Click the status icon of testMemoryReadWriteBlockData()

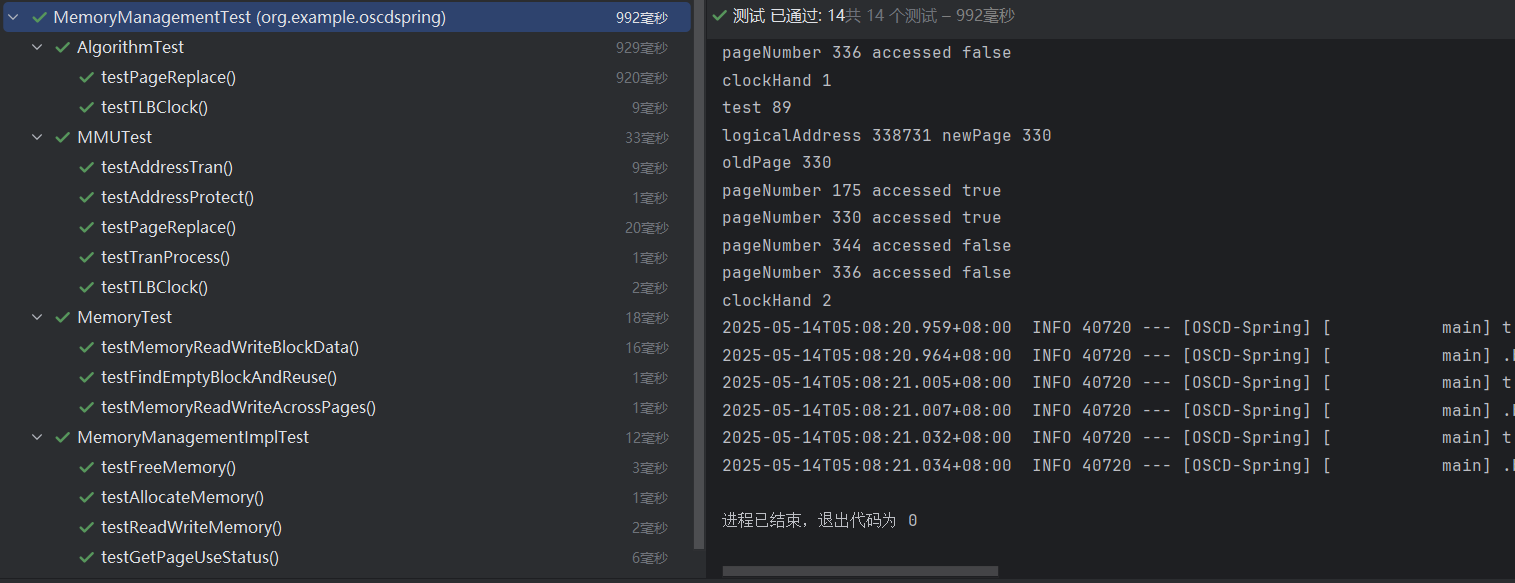87,347
